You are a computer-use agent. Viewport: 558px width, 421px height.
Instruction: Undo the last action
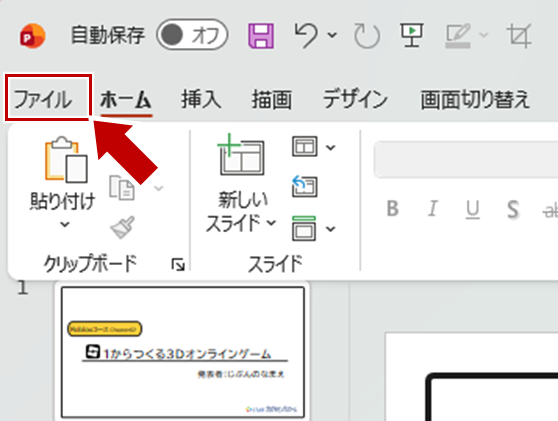point(305,35)
